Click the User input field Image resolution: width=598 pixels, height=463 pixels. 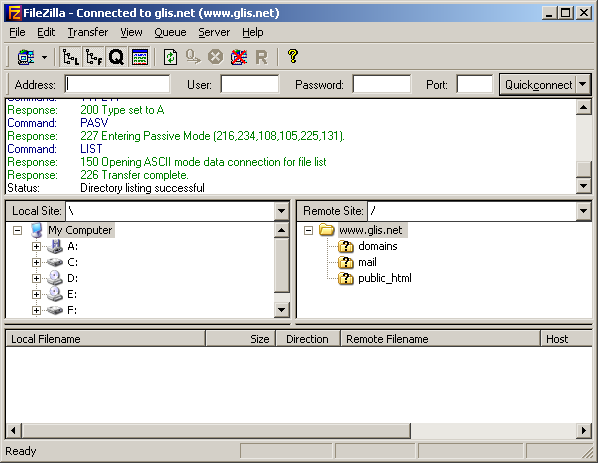(250, 84)
